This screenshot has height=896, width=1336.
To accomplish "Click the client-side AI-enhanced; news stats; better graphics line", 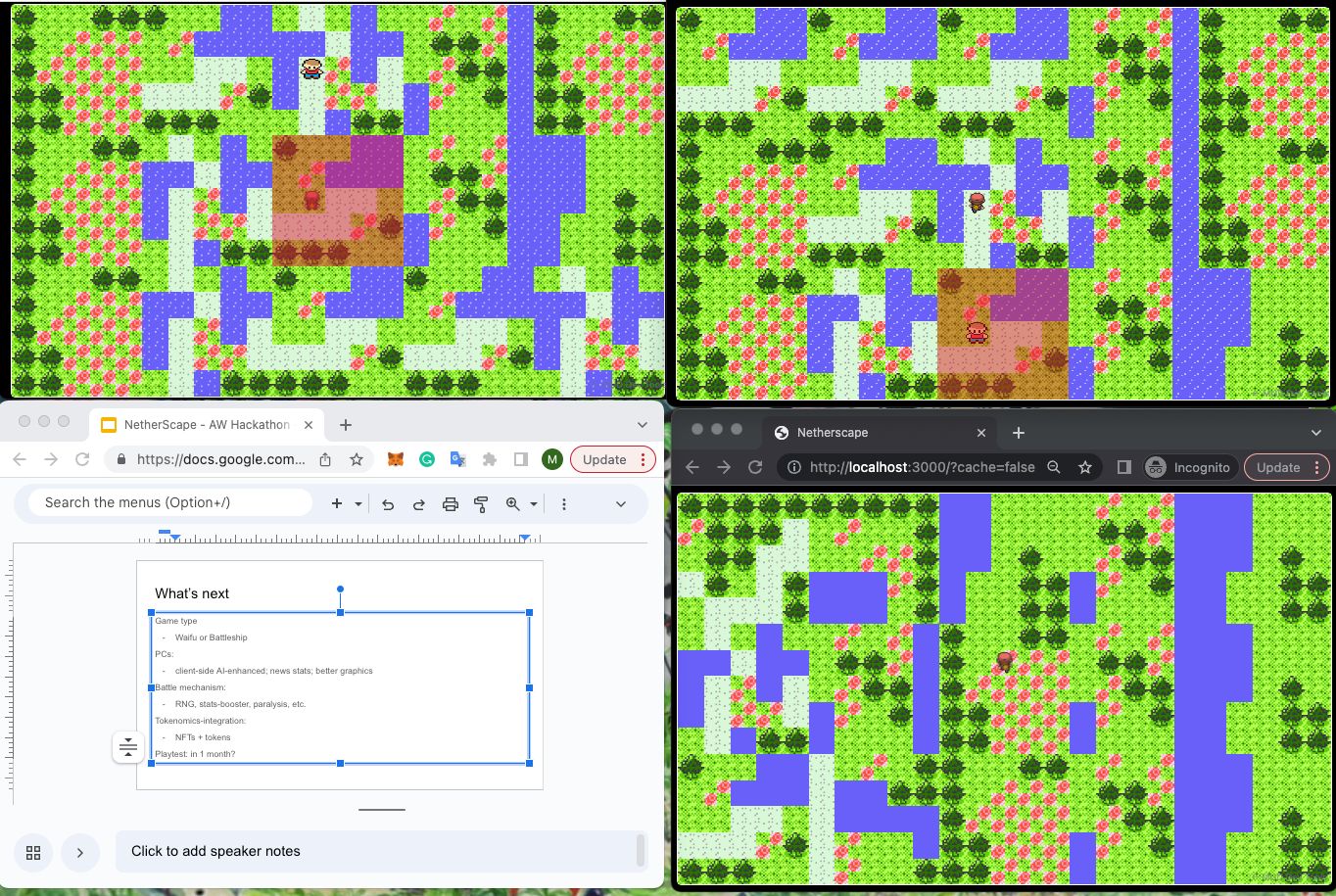I will 273,671.
